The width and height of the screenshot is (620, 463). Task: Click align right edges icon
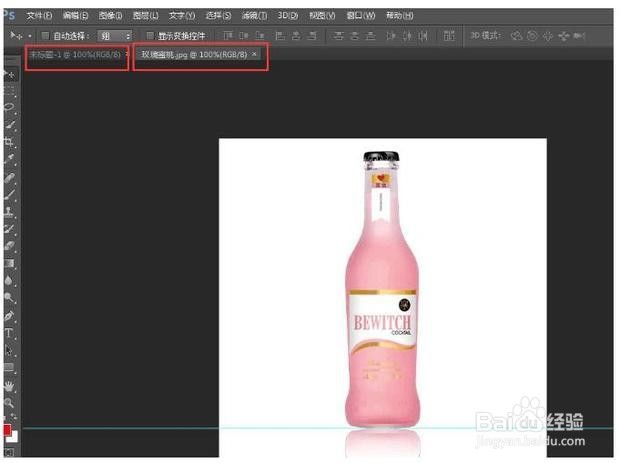312,36
